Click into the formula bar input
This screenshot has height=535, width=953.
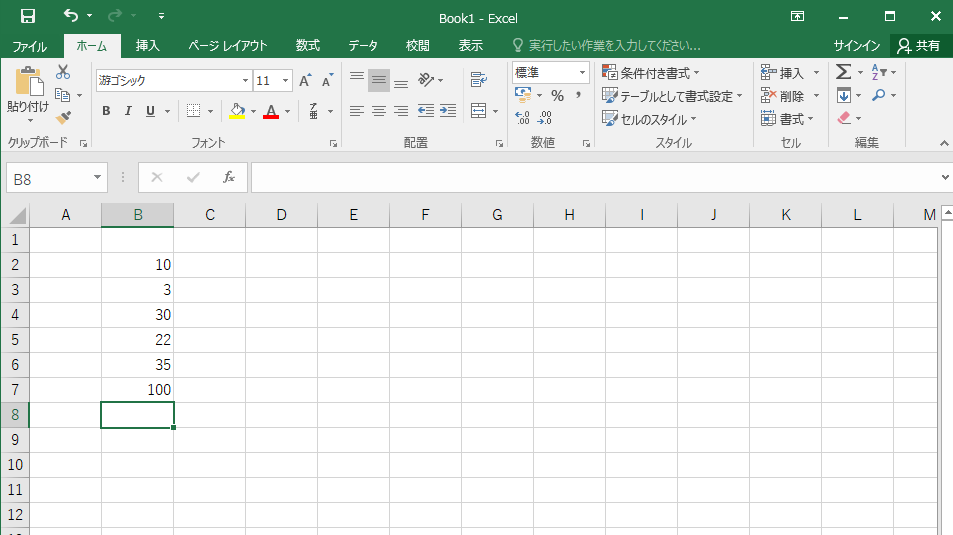pos(595,178)
